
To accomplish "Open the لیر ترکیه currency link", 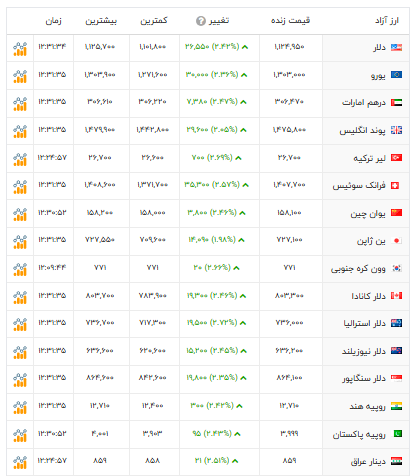I will coord(369,158).
